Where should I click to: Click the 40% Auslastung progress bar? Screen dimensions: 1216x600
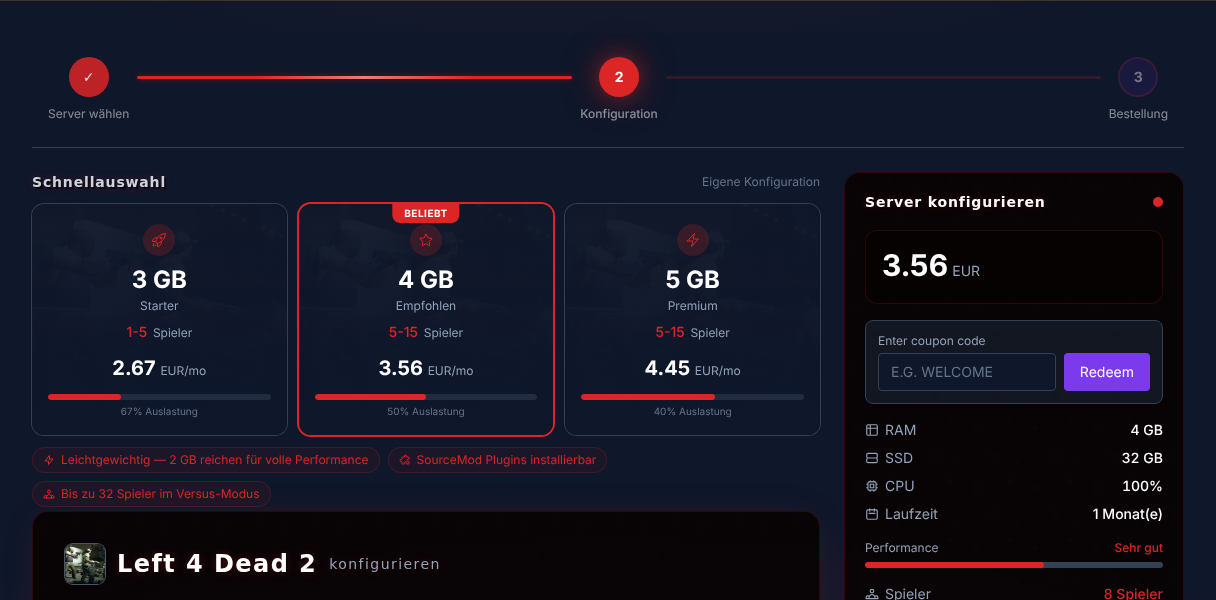pyautogui.click(x=692, y=397)
